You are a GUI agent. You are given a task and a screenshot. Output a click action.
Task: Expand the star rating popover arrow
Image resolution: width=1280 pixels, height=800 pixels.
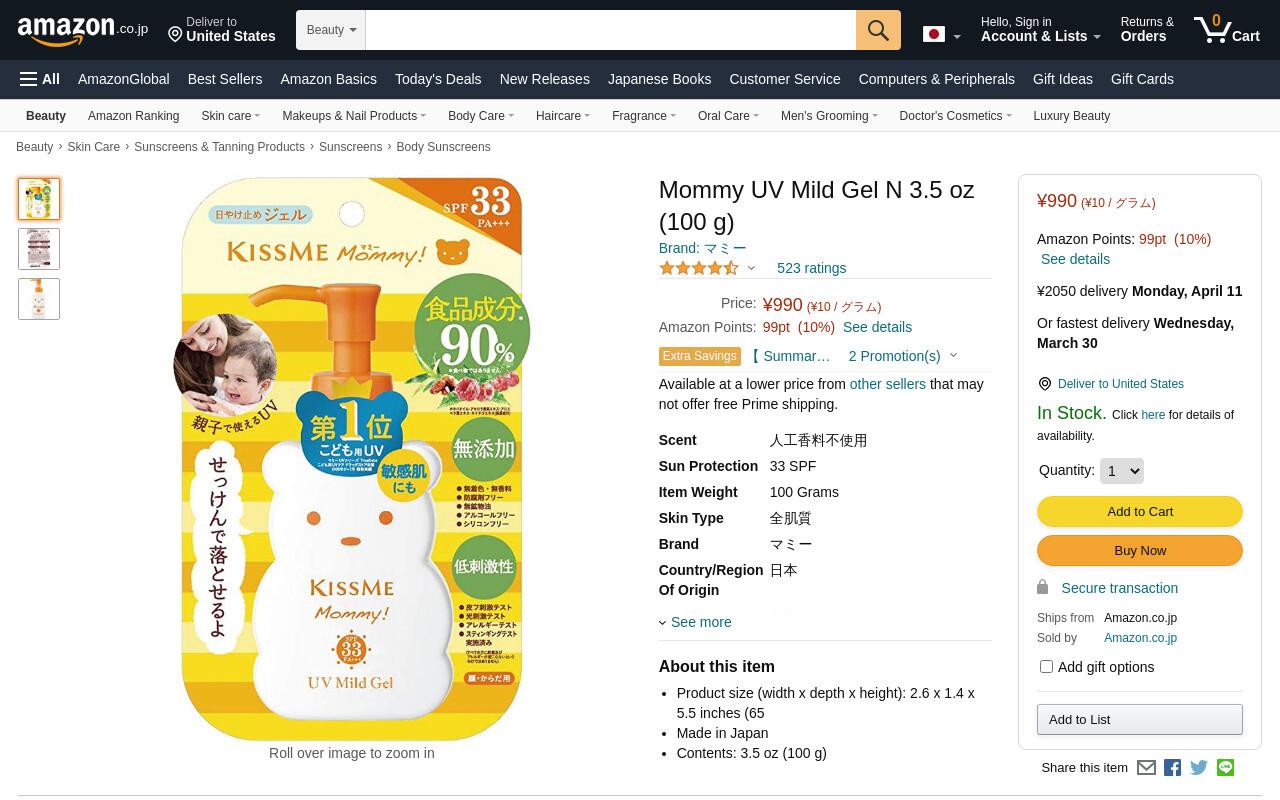click(x=751, y=268)
